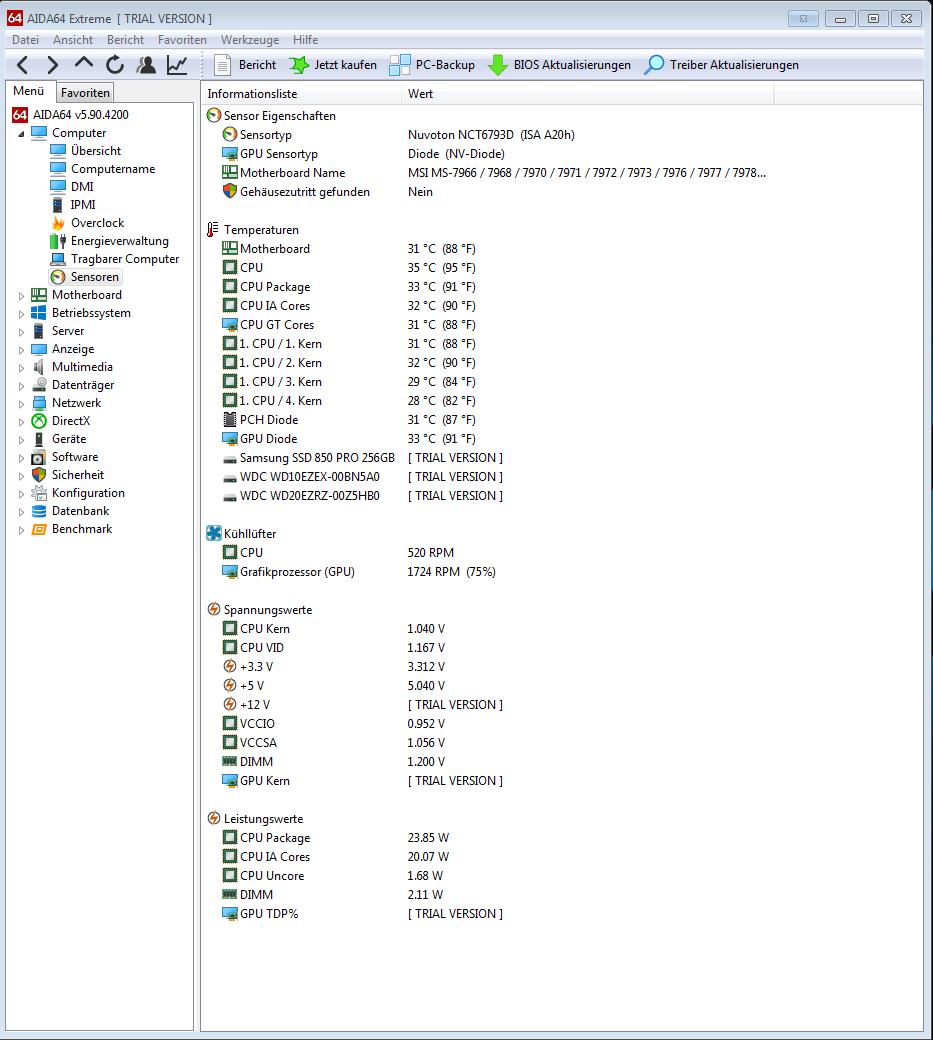Click the Temperaturen thermometer icon
Image resolution: width=933 pixels, height=1040 pixels.
(x=213, y=229)
